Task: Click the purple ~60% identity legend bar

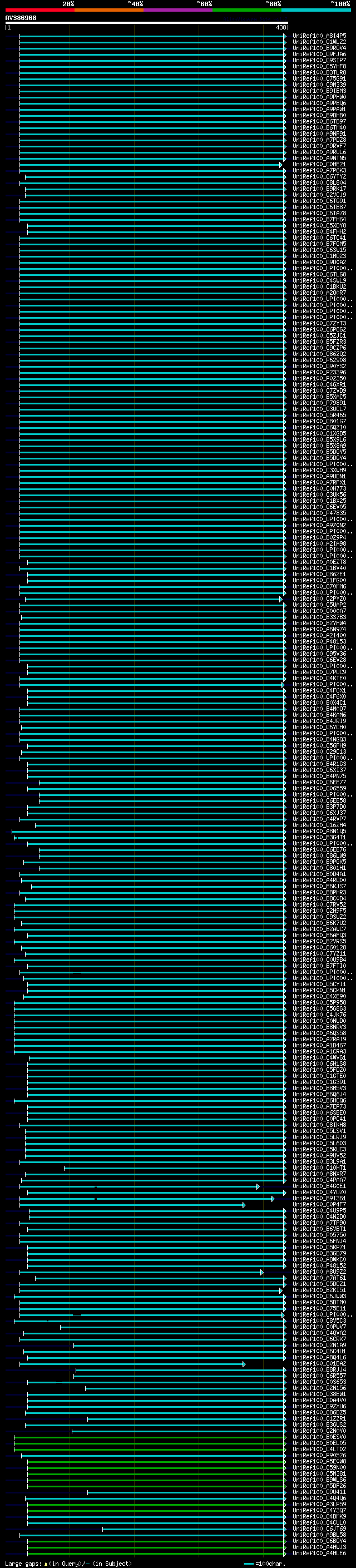Action: click(179, 10)
